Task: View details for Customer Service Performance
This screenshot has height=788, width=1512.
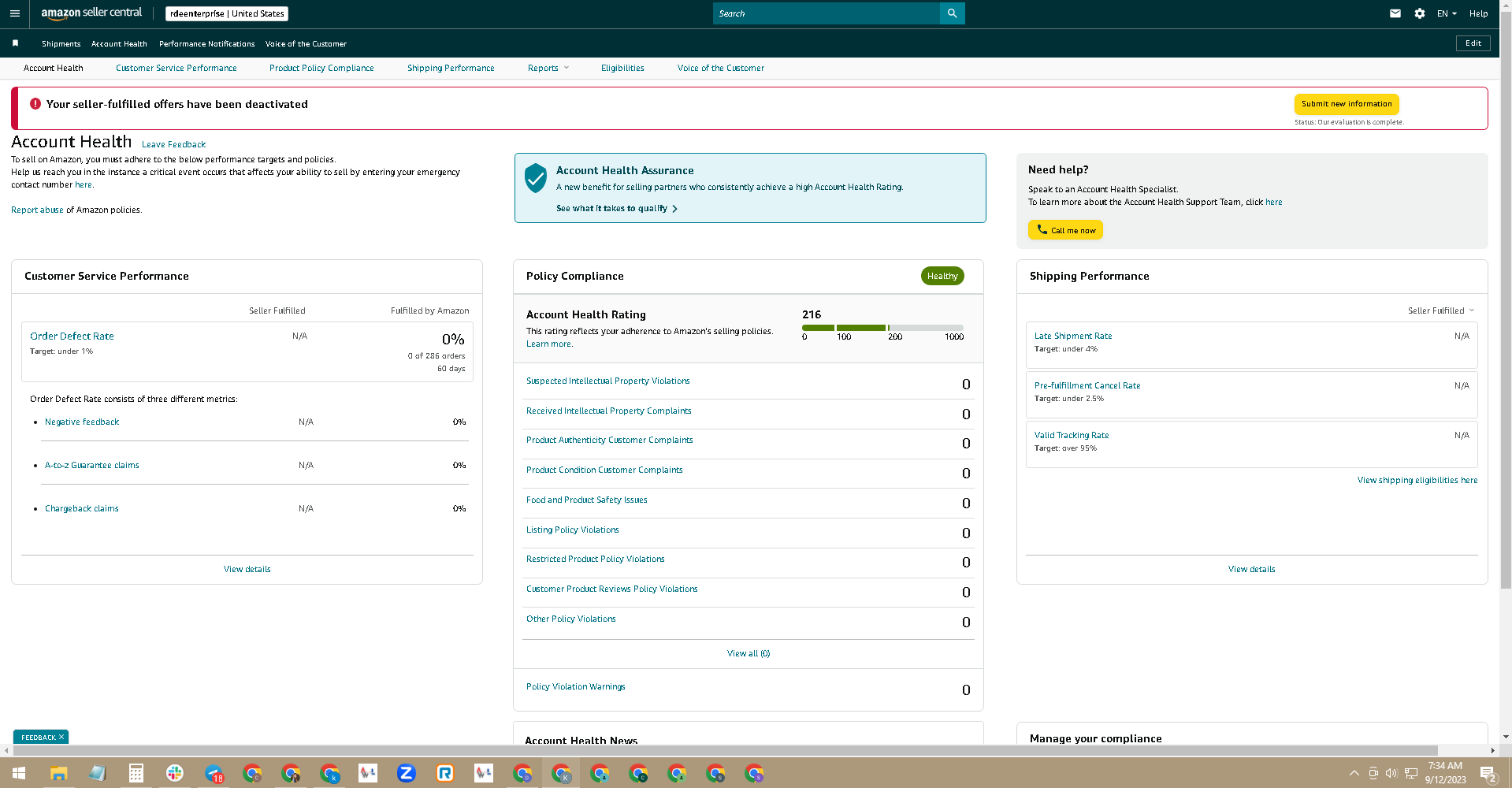Action: [247, 569]
